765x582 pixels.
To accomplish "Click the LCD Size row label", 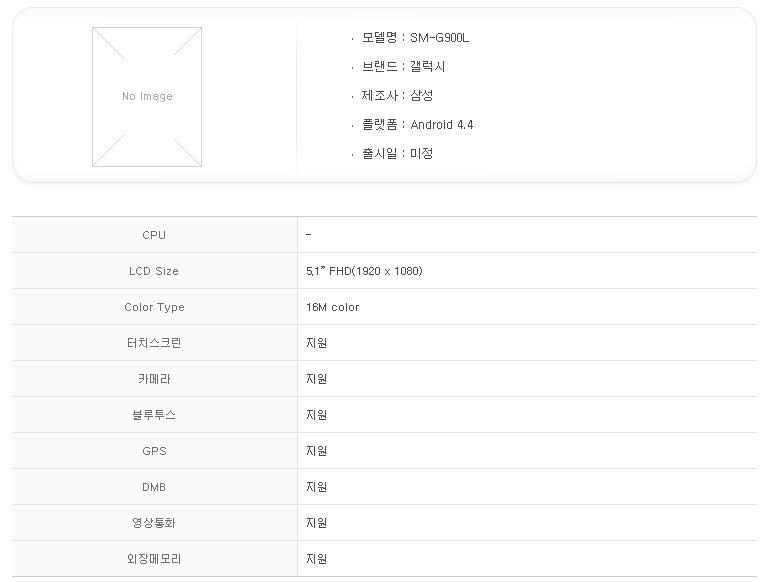I will [154, 271].
